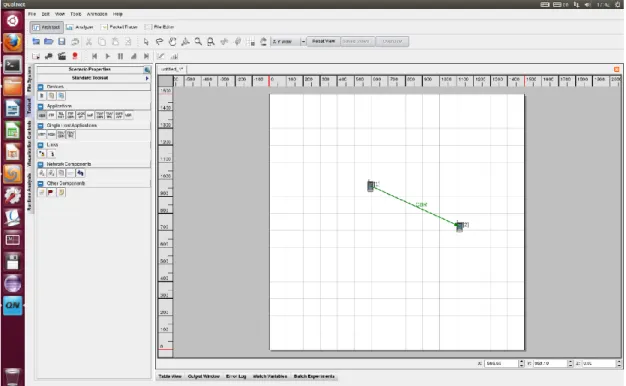Open the Error Log tab
The image size is (626, 386).
point(236,376)
